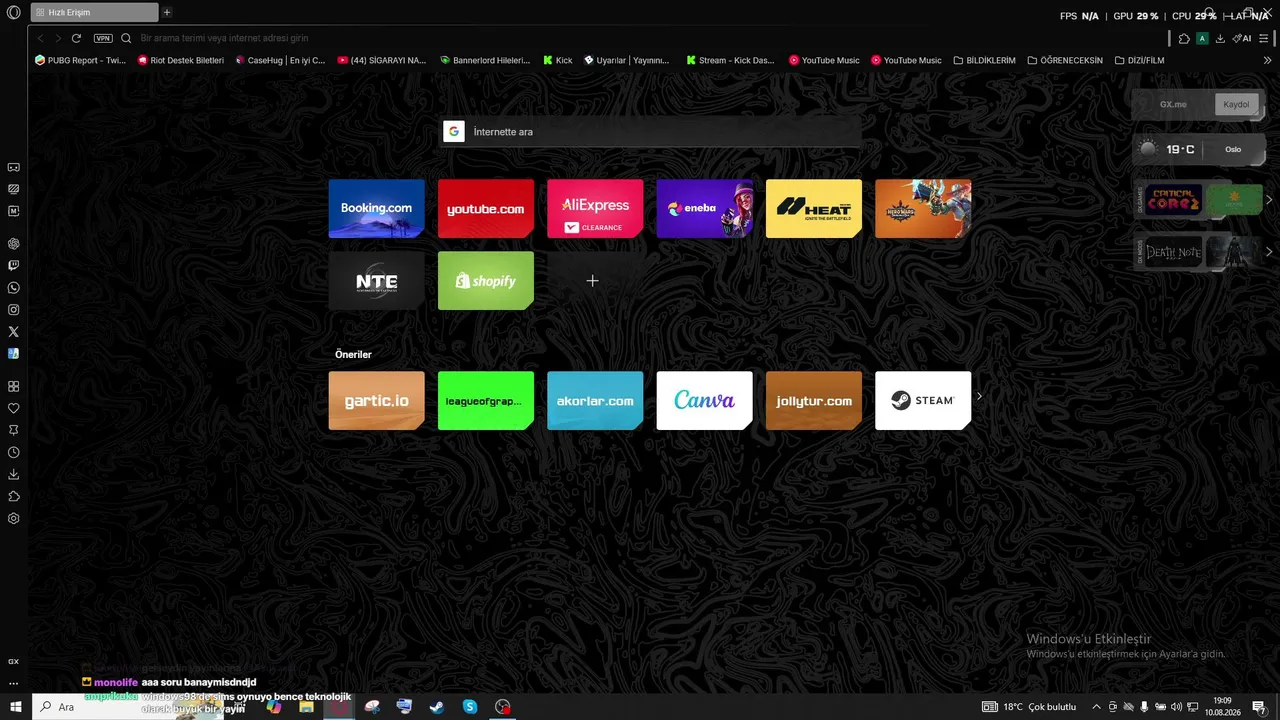Reload the page with the refresh icon
This screenshot has width=1280, height=720.
[x=76, y=38]
